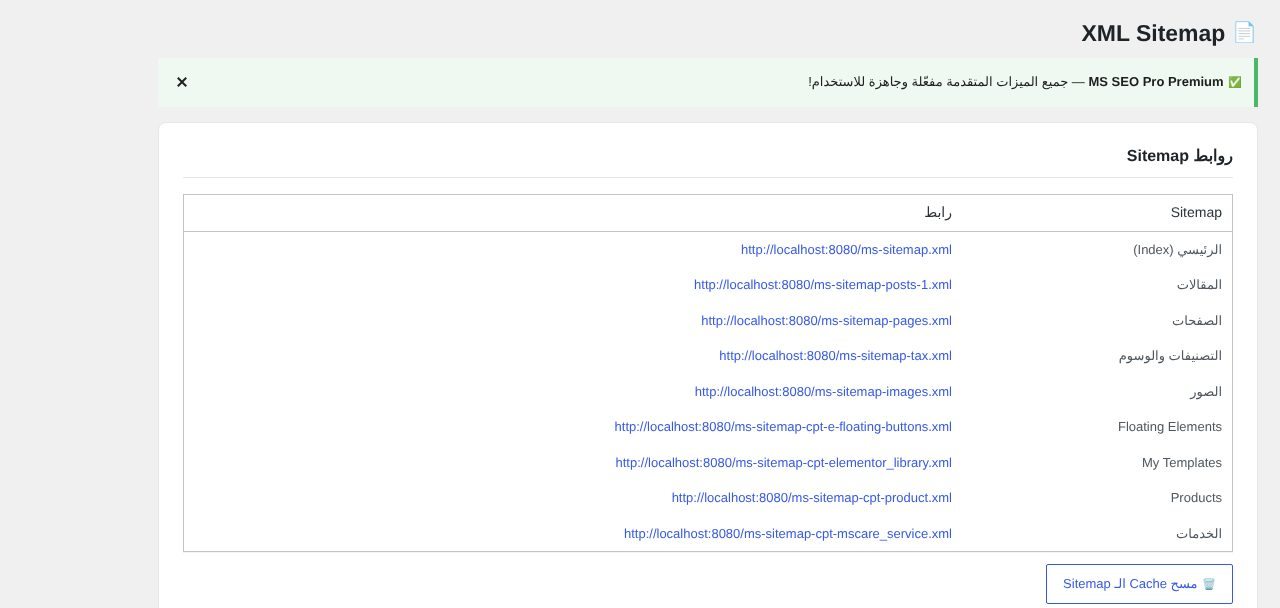Click the المقالات row label
This screenshot has width=1280, height=608.
click(x=1199, y=285)
